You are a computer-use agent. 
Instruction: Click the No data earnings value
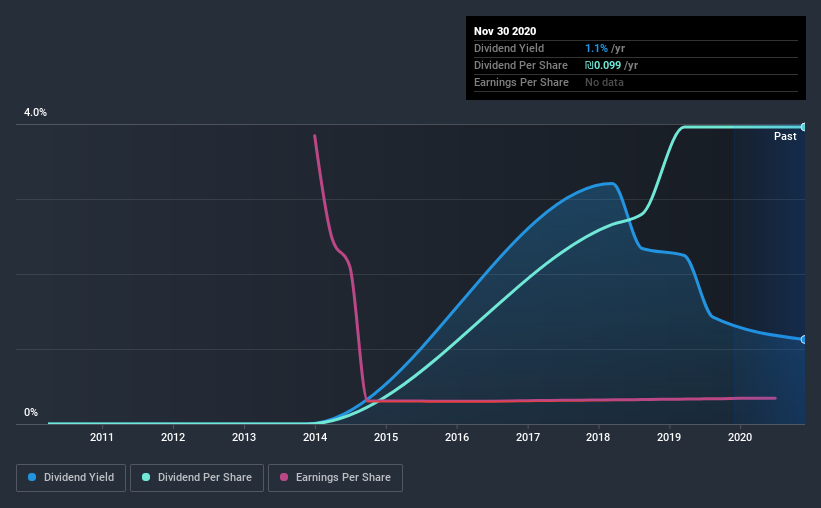[x=604, y=82]
